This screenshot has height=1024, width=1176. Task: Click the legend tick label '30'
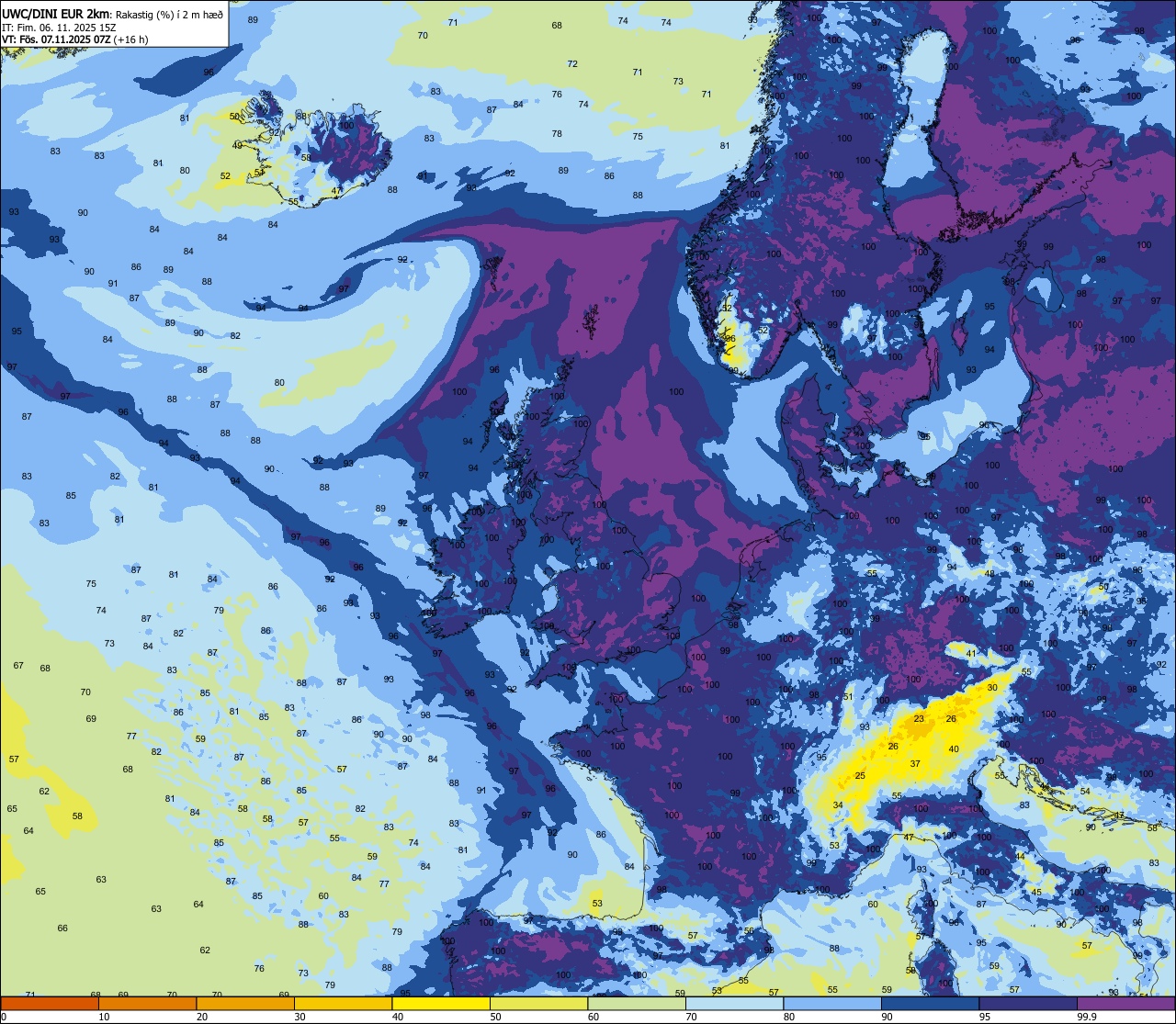(300, 1017)
